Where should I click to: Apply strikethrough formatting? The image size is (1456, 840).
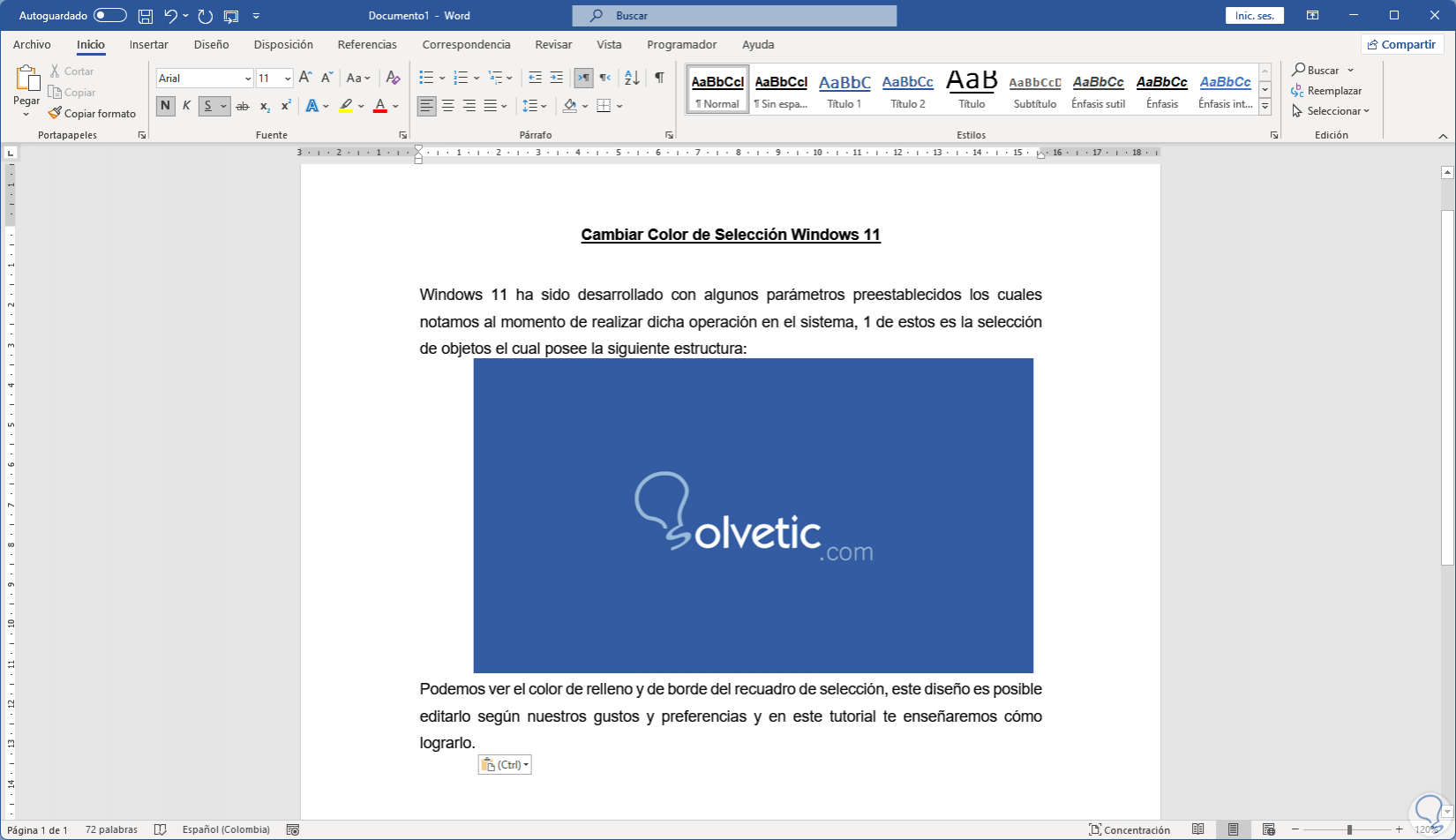tap(243, 106)
